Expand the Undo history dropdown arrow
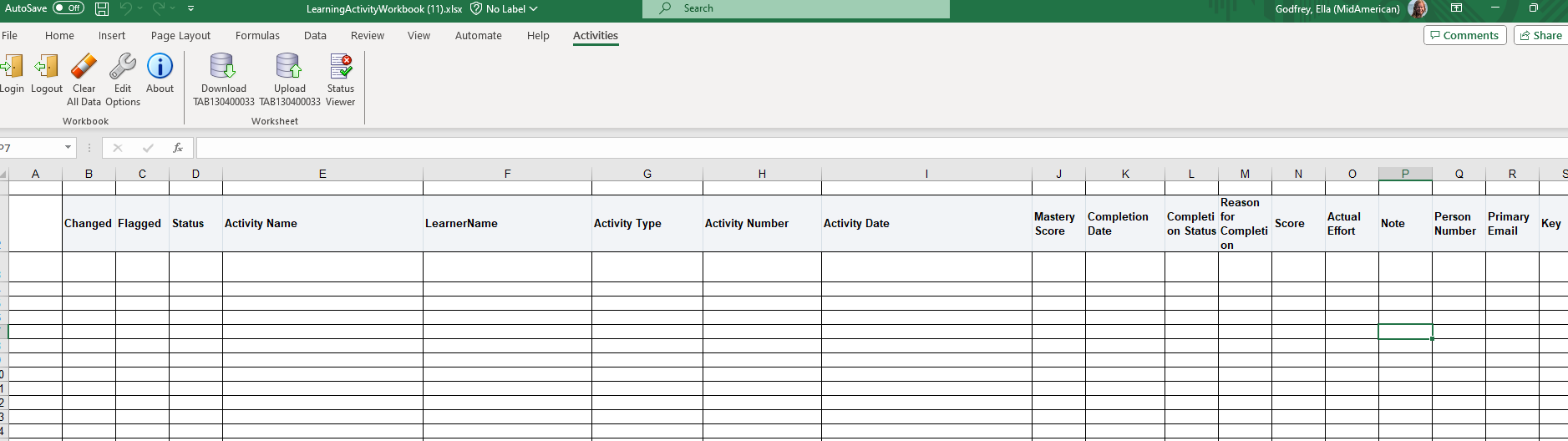 pos(140,8)
